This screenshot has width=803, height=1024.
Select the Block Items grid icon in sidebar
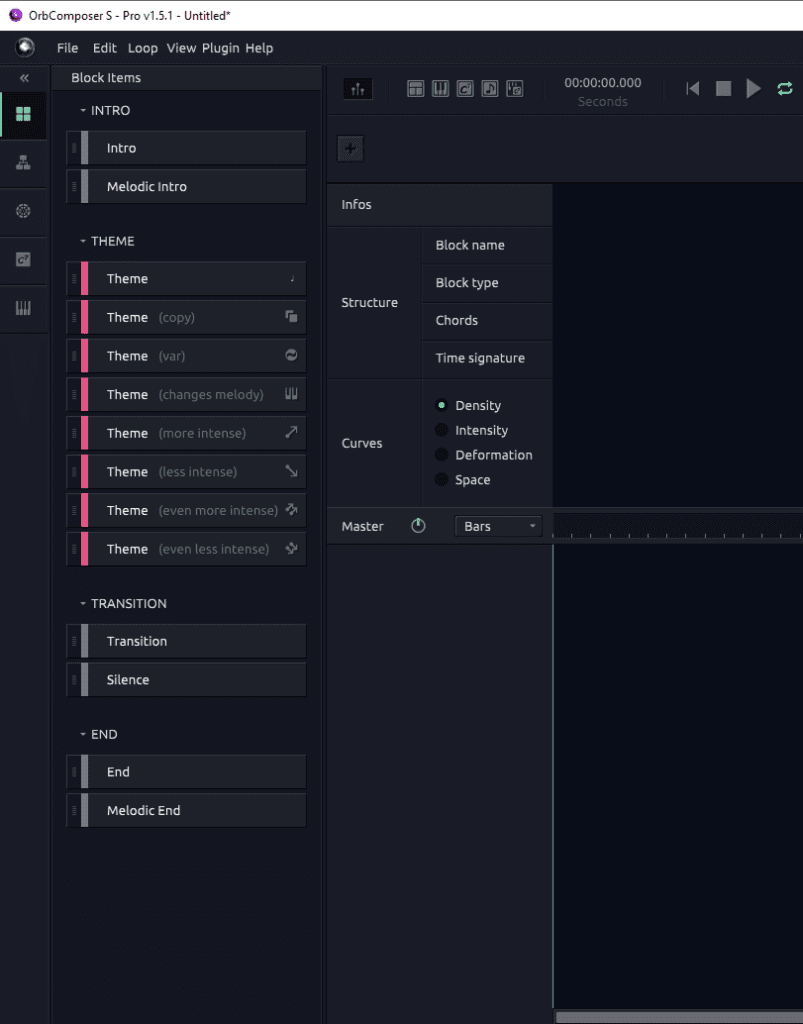(x=24, y=114)
